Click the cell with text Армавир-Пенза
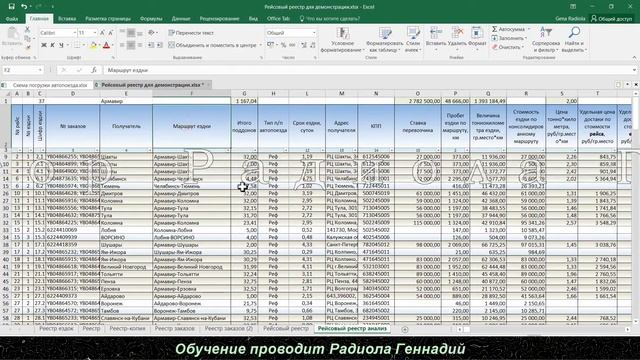 pos(191,281)
